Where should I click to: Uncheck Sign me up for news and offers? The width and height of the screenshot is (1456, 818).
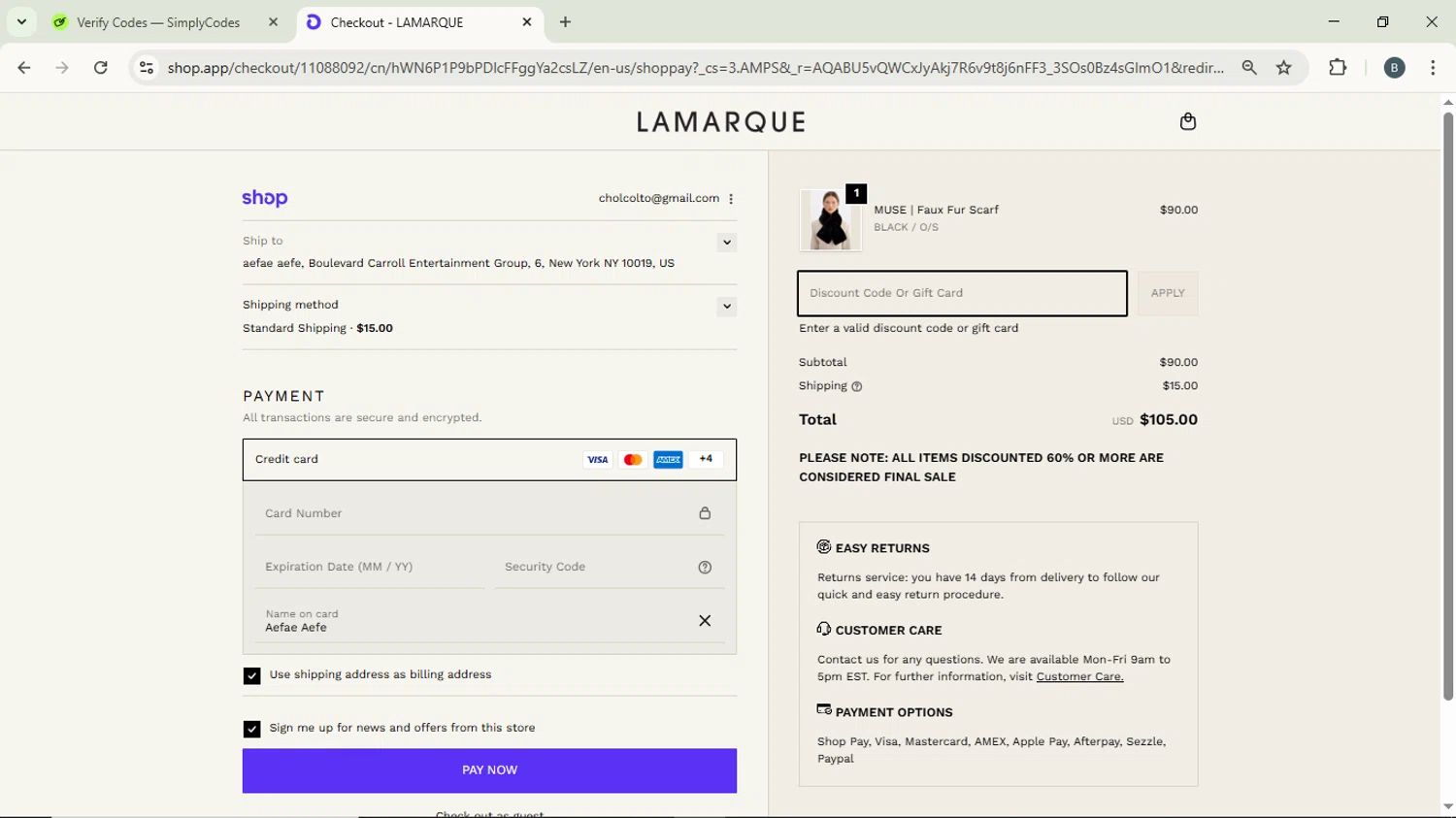[x=252, y=729]
